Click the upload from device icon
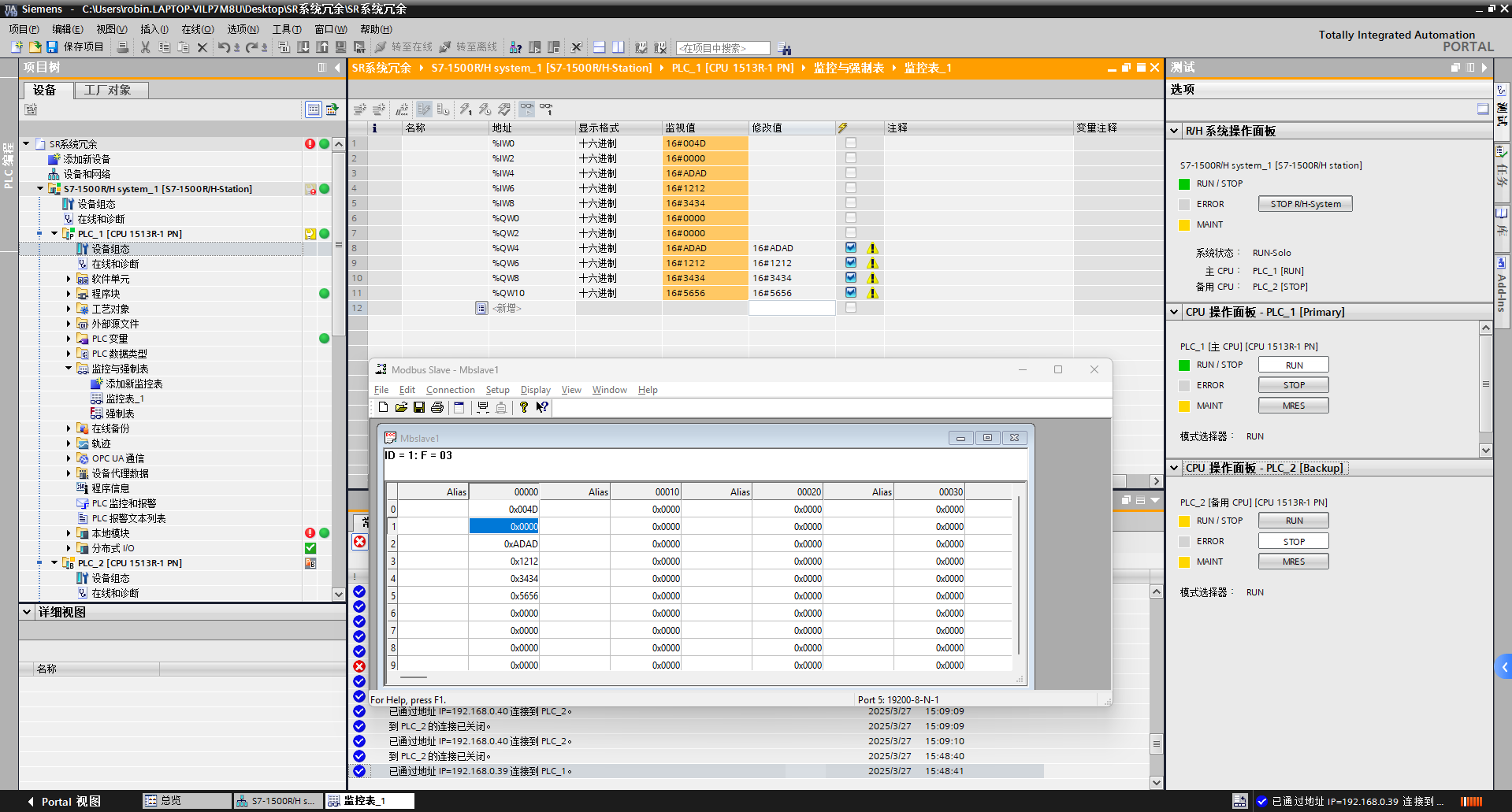Viewport: 1512px width, 812px height. coord(322,47)
